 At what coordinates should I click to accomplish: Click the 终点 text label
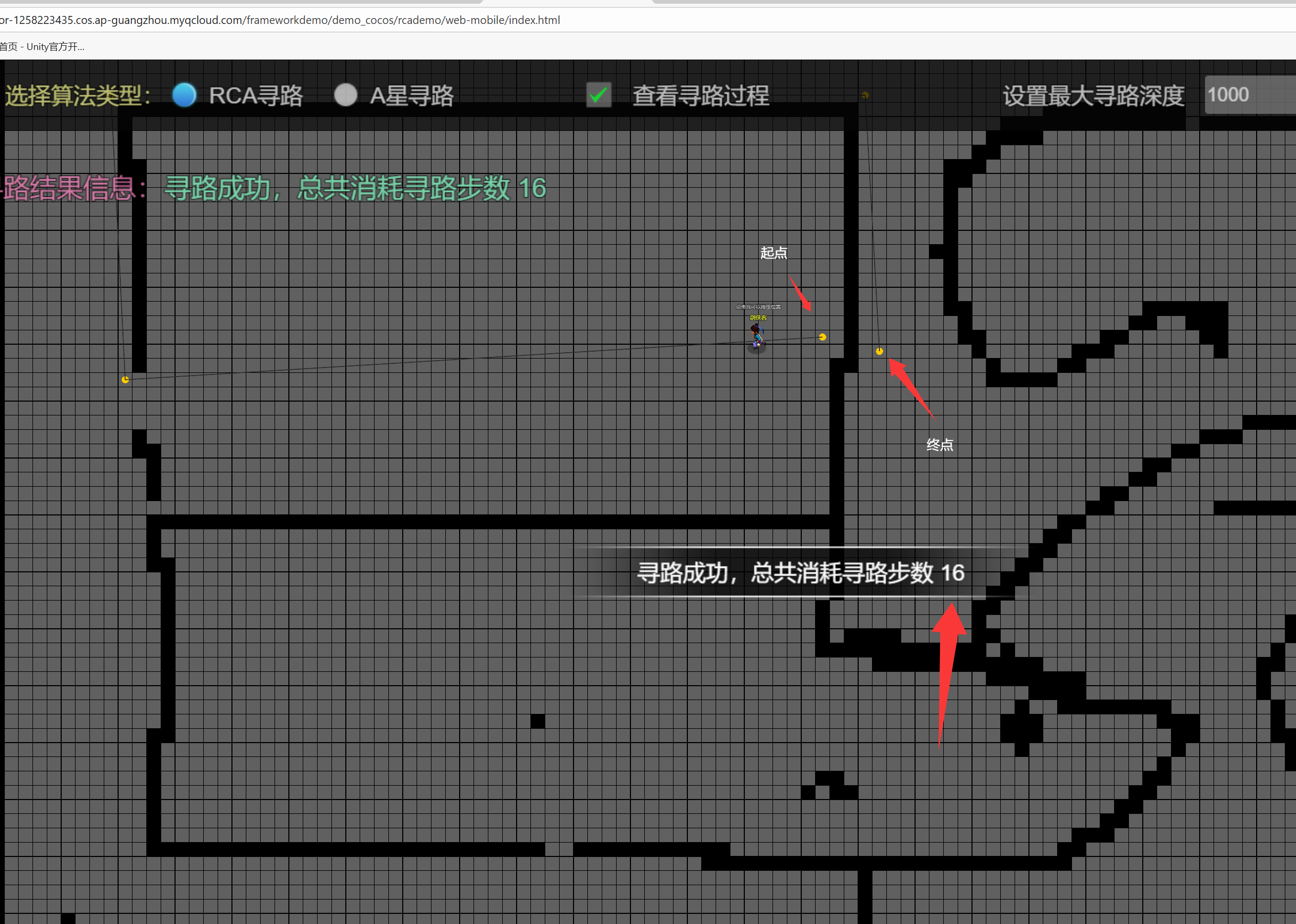940,445
